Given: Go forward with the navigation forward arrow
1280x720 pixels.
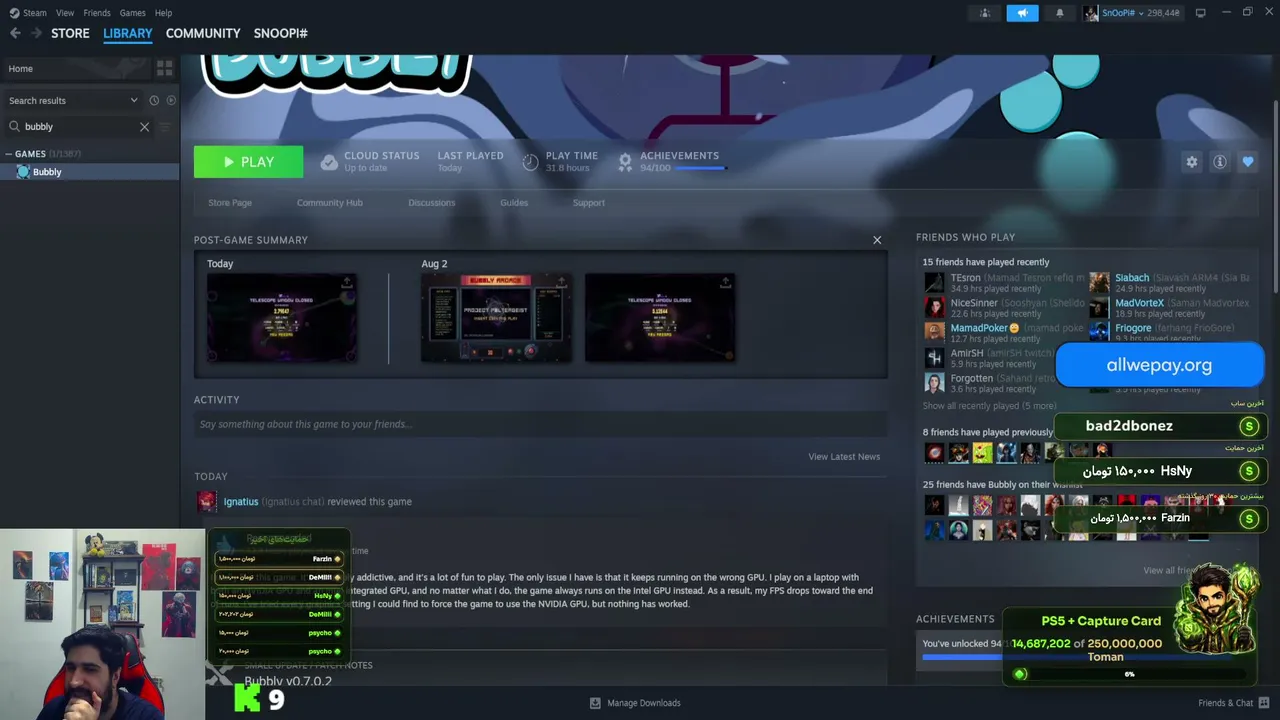Looking at the screenshot, I should 36,33.
